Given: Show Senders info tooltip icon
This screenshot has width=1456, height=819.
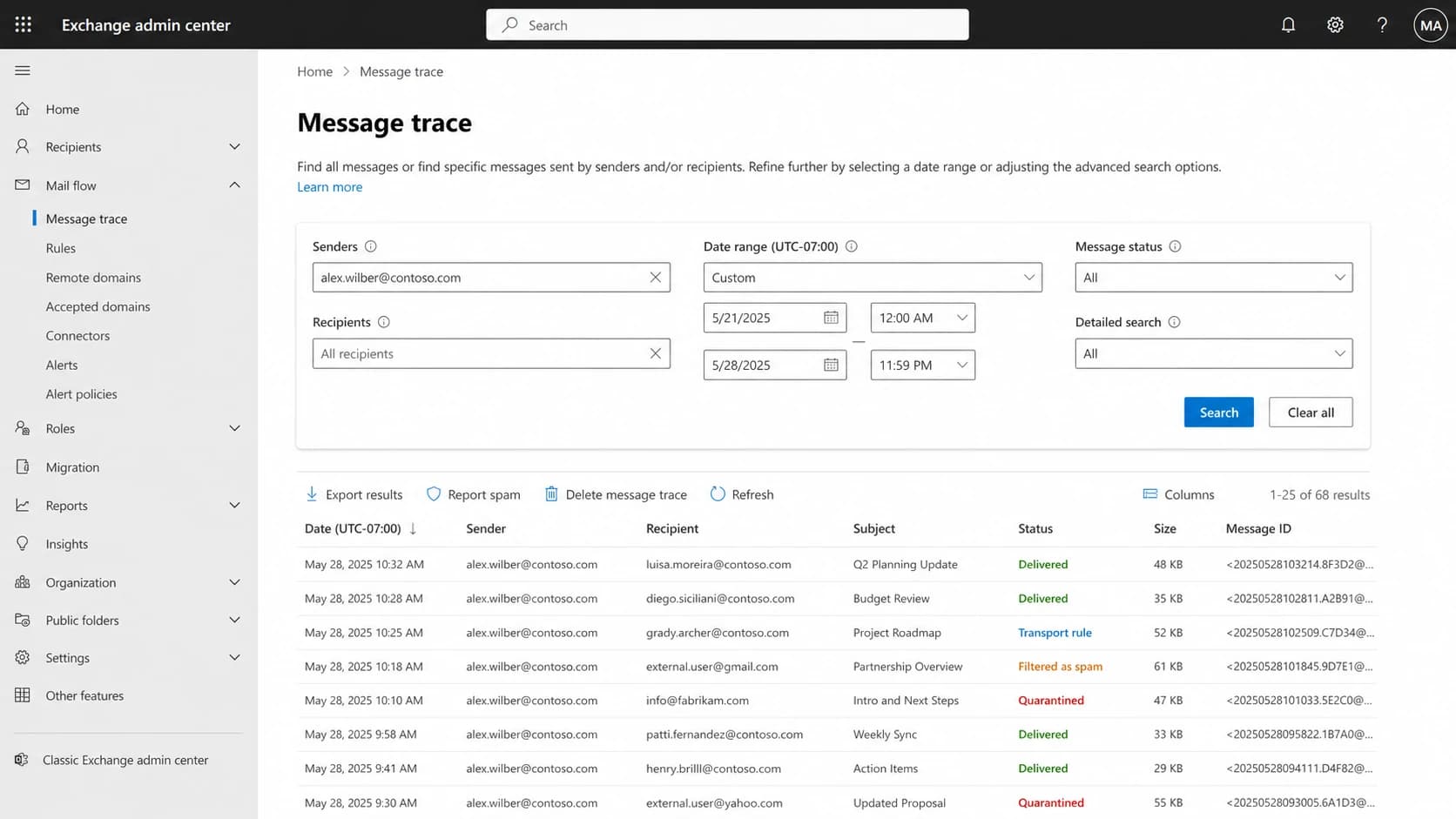Looking at the screenshot, I should (371, 246).
